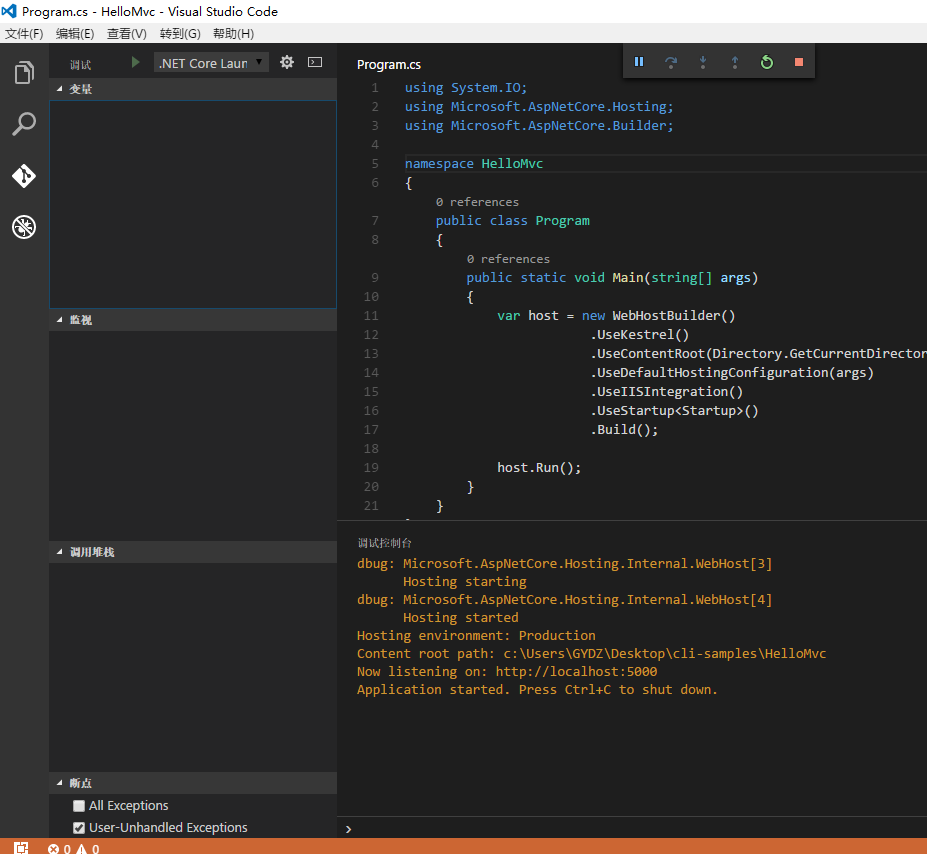Stop the debugging session
This screenshot has width=927, height=854.
tap(799, 61)
